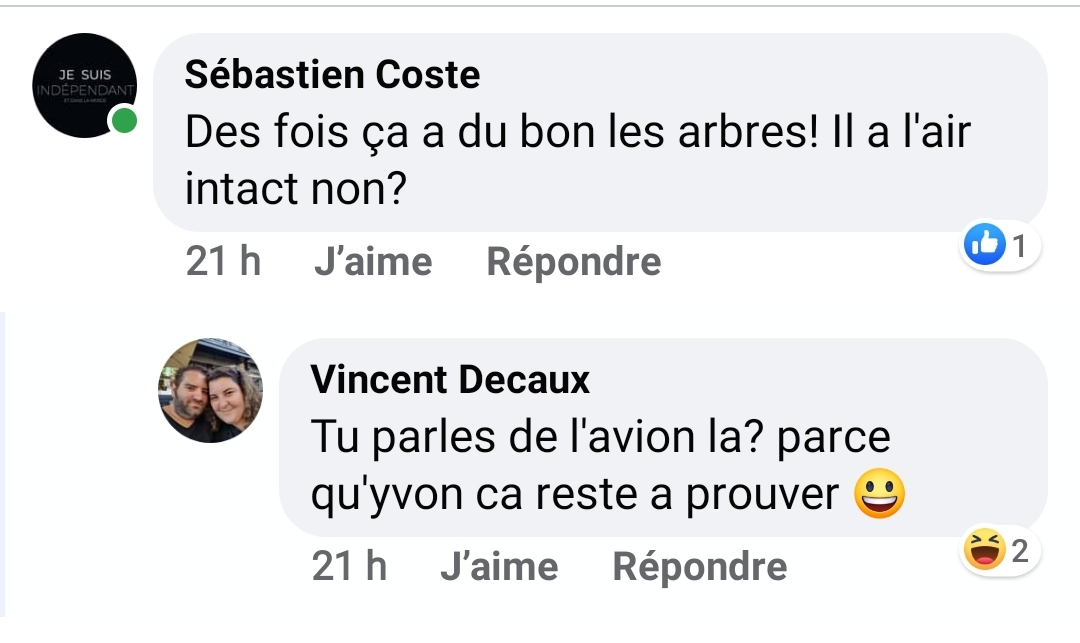1080x643 pixels.
Task: Open Vincent Decaux's profile photo
Action: coord(210,390)
